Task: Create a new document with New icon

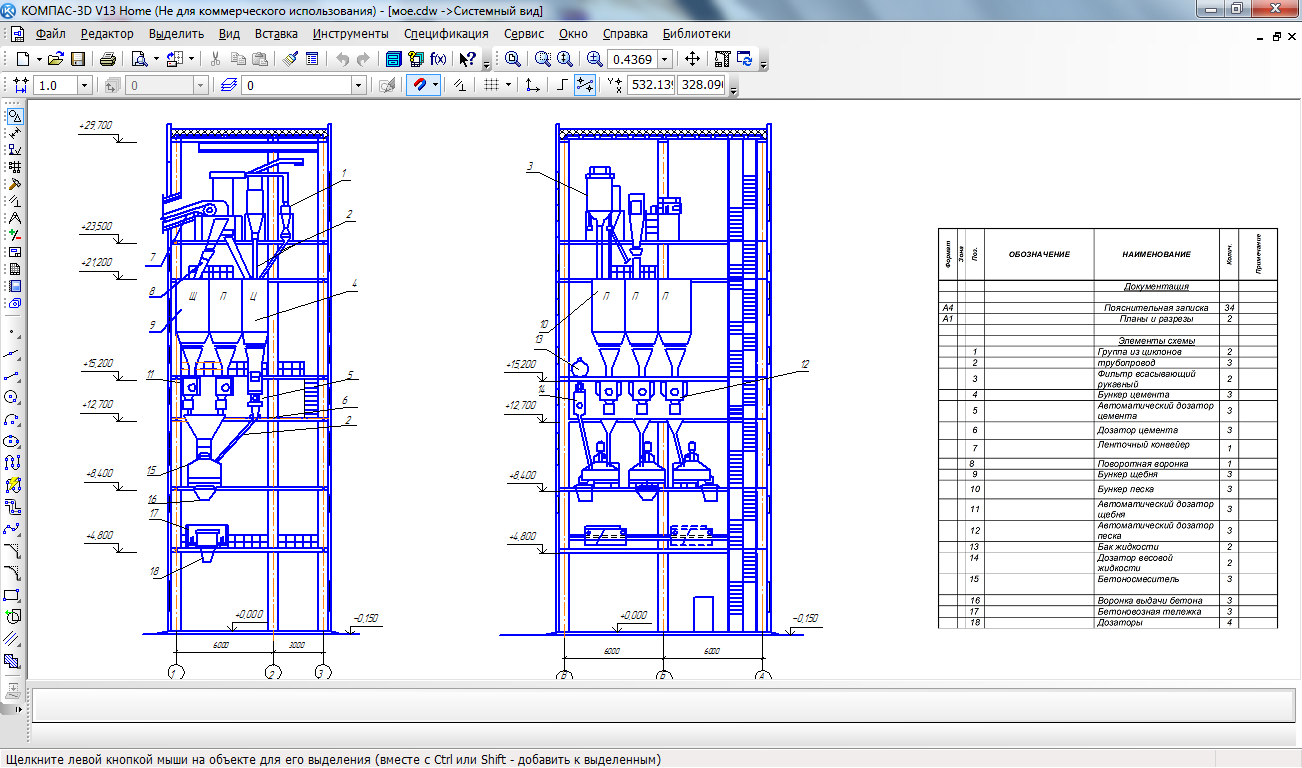Action: tap(22, 59)
